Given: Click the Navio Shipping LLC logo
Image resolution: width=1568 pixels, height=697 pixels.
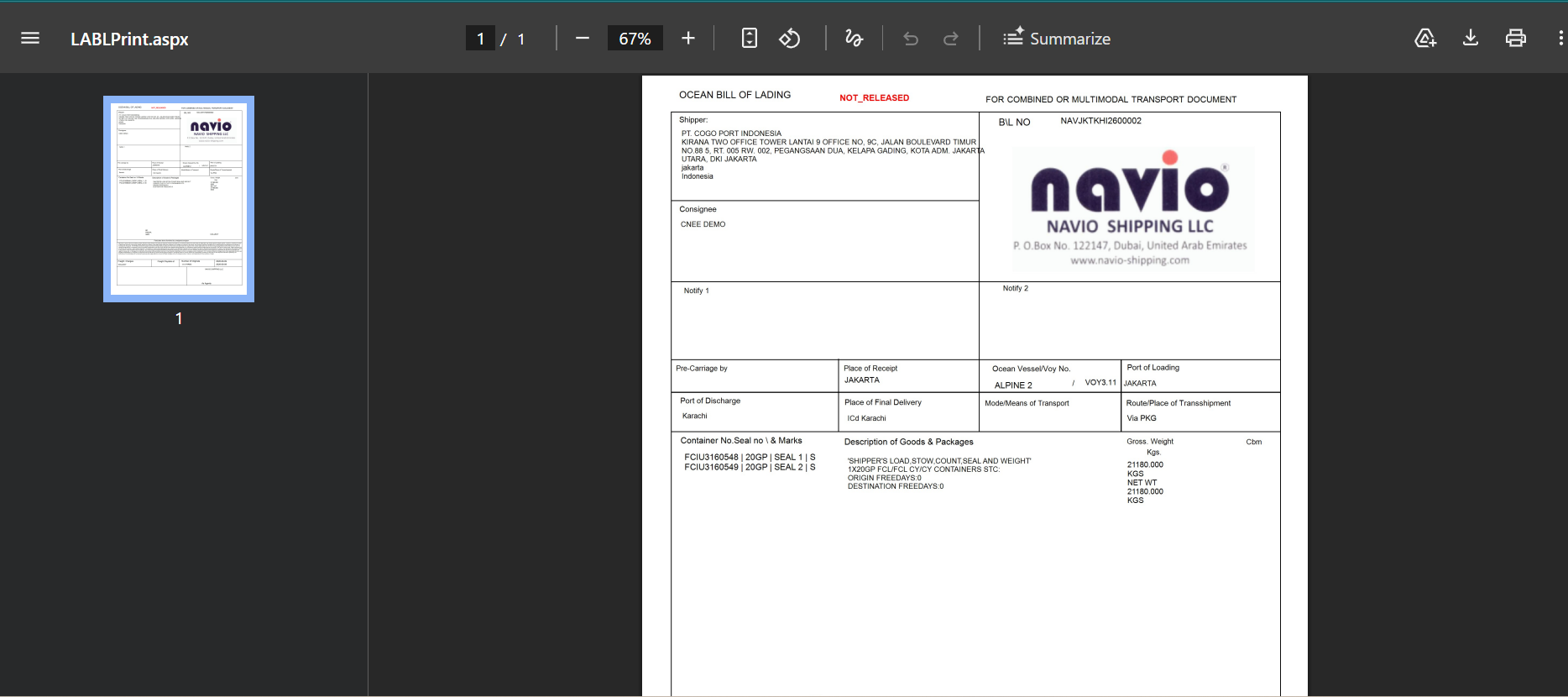Looking at the screenshot, I should click(1130, 208).
